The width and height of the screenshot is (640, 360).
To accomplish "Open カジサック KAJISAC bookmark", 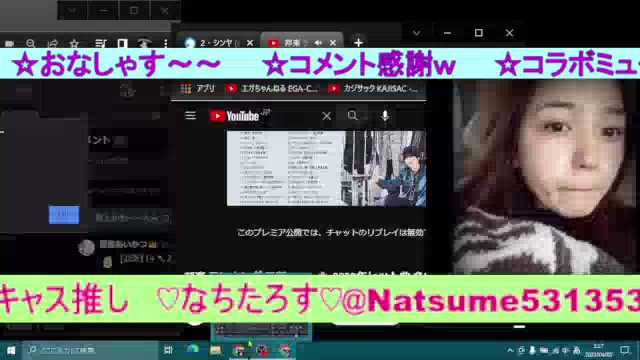I will [x=374, y=89].
